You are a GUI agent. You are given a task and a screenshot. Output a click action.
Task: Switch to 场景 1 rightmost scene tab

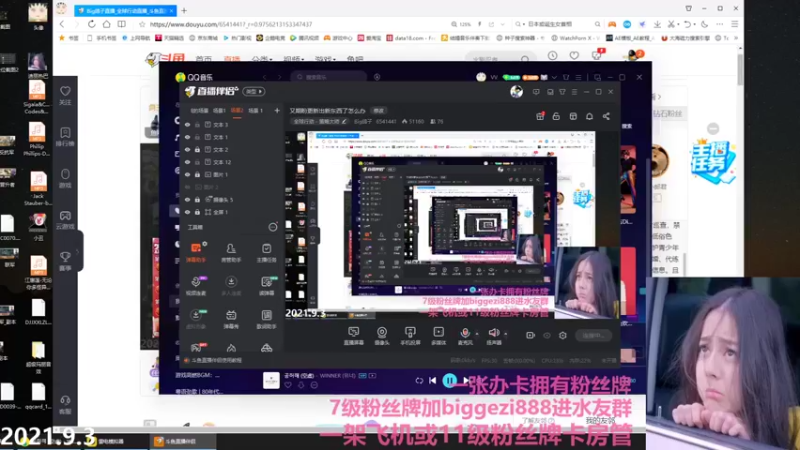(x=256, y=110)
